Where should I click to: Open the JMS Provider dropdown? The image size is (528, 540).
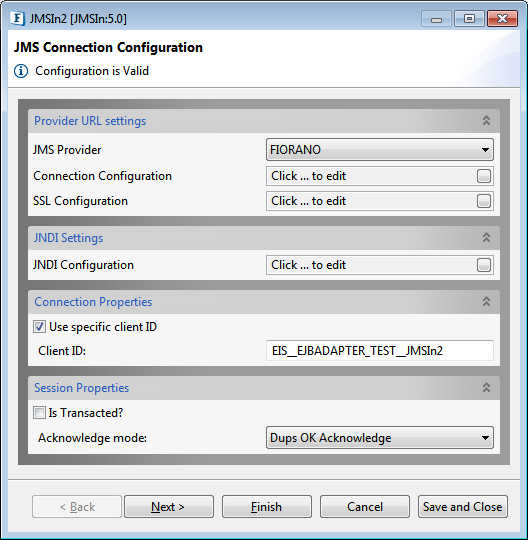tap(380, 150)
